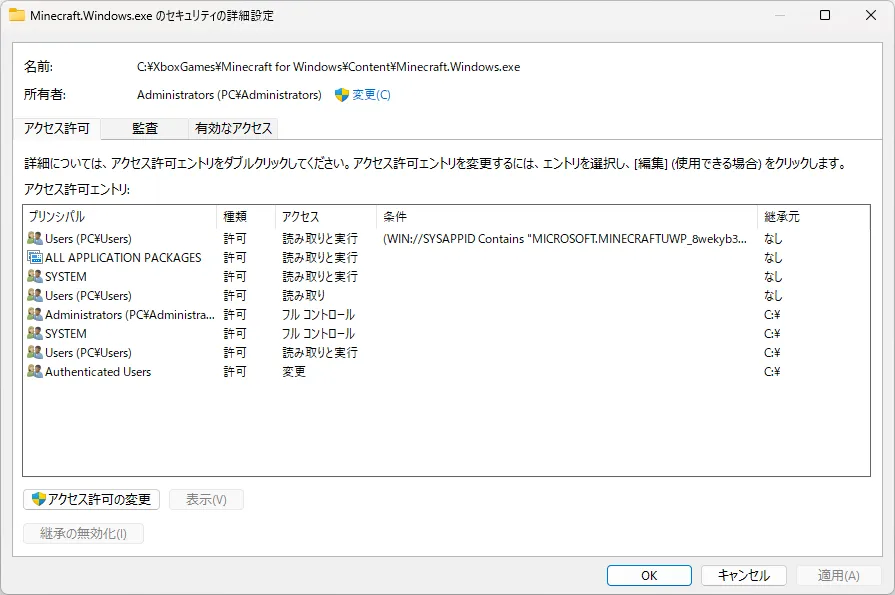Switch to the 有効なアクセス tab
Image resolution: width=895 pixels, height=595 pixels.
tap(233, 128)
